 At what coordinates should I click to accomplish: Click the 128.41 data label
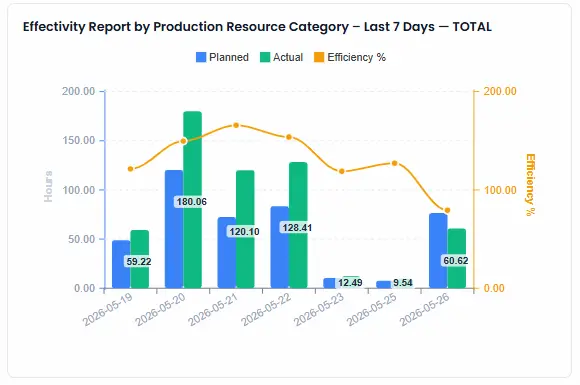297,228
